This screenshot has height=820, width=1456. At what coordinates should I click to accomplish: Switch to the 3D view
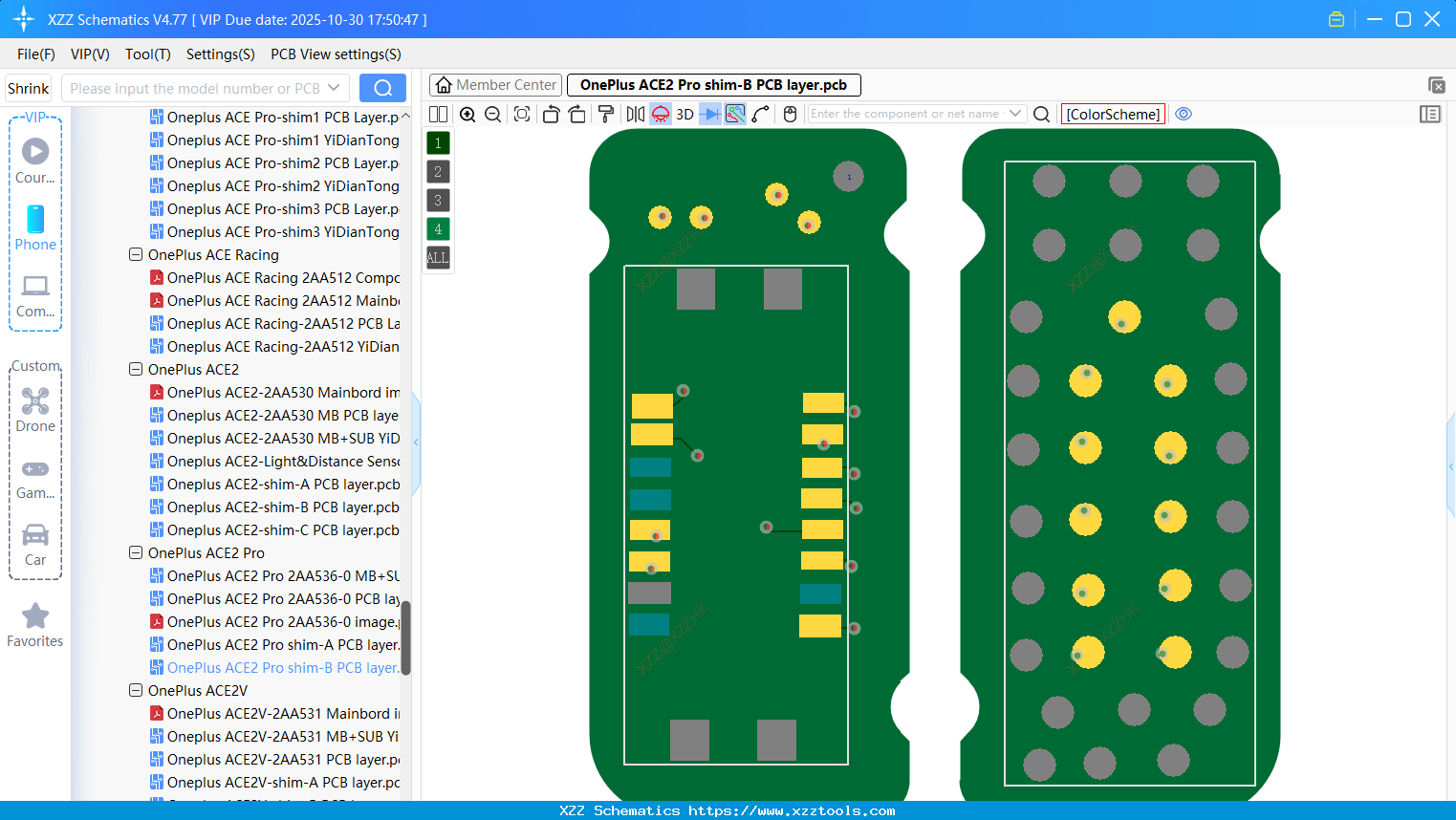[x=685, y=115]
